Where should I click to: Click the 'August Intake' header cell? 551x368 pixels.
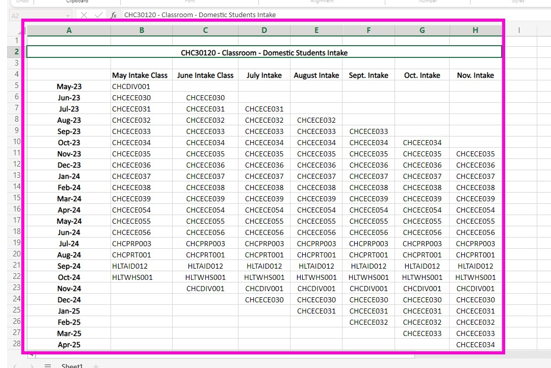(316, 75)
